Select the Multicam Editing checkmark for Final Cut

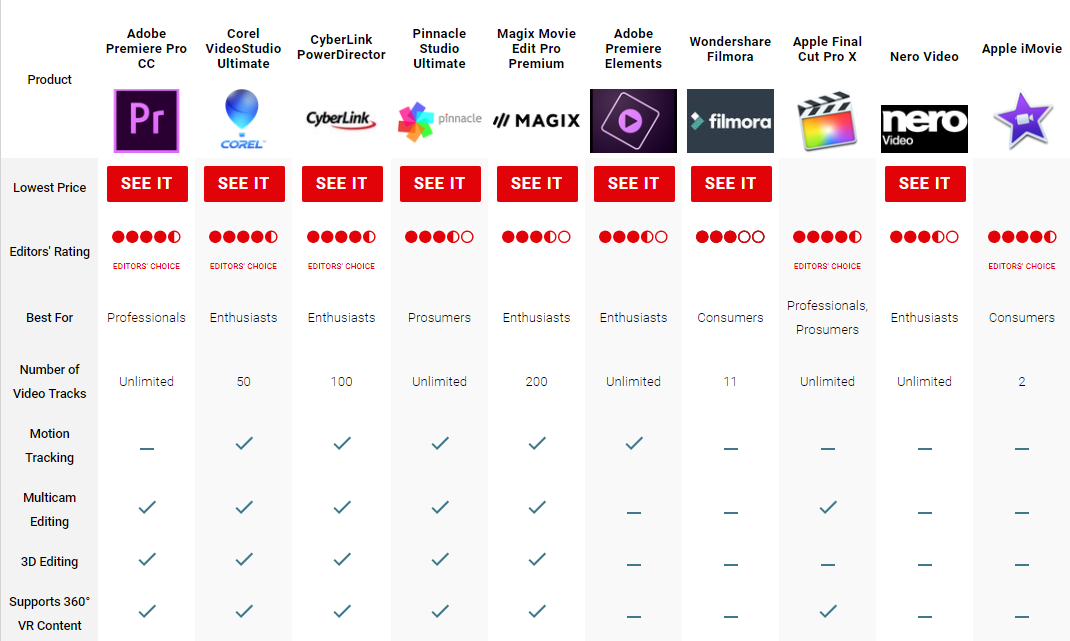[827, 507]
